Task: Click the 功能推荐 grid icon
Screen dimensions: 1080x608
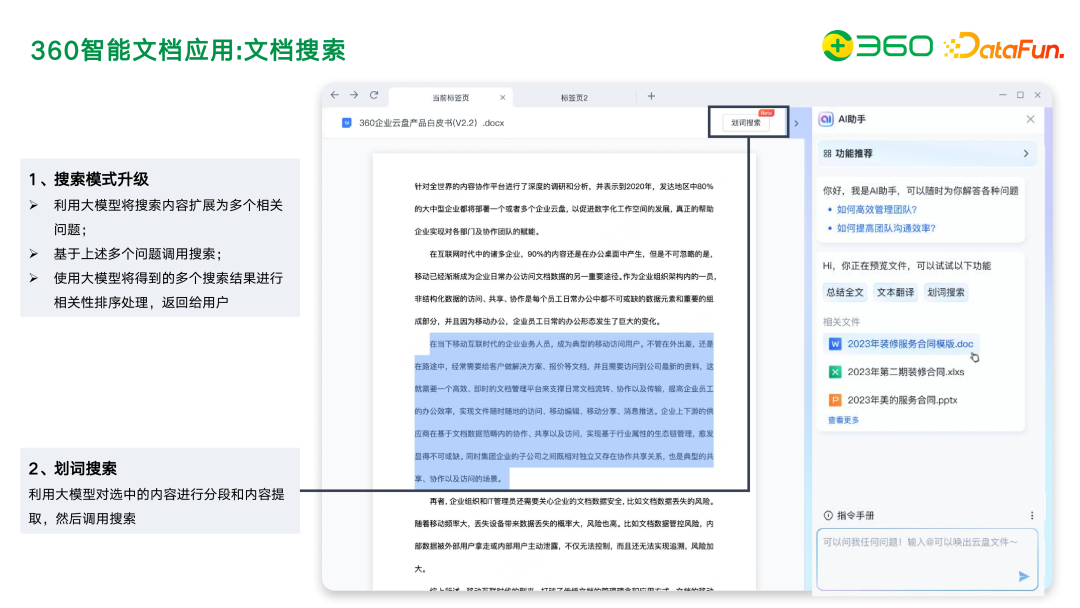Action: point(827,154)
